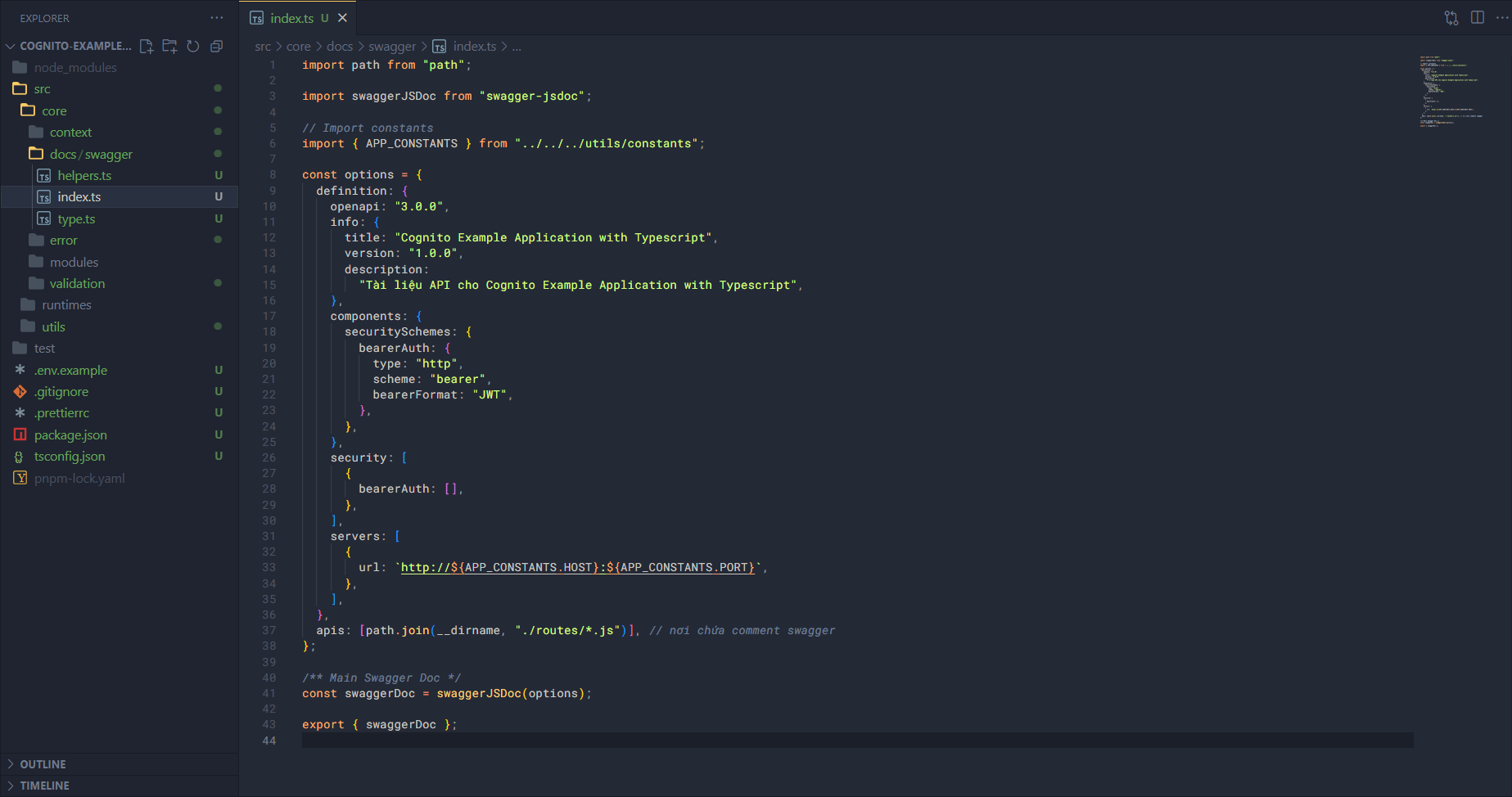Click the swagger breadcrumb segment

click(392, 47)
